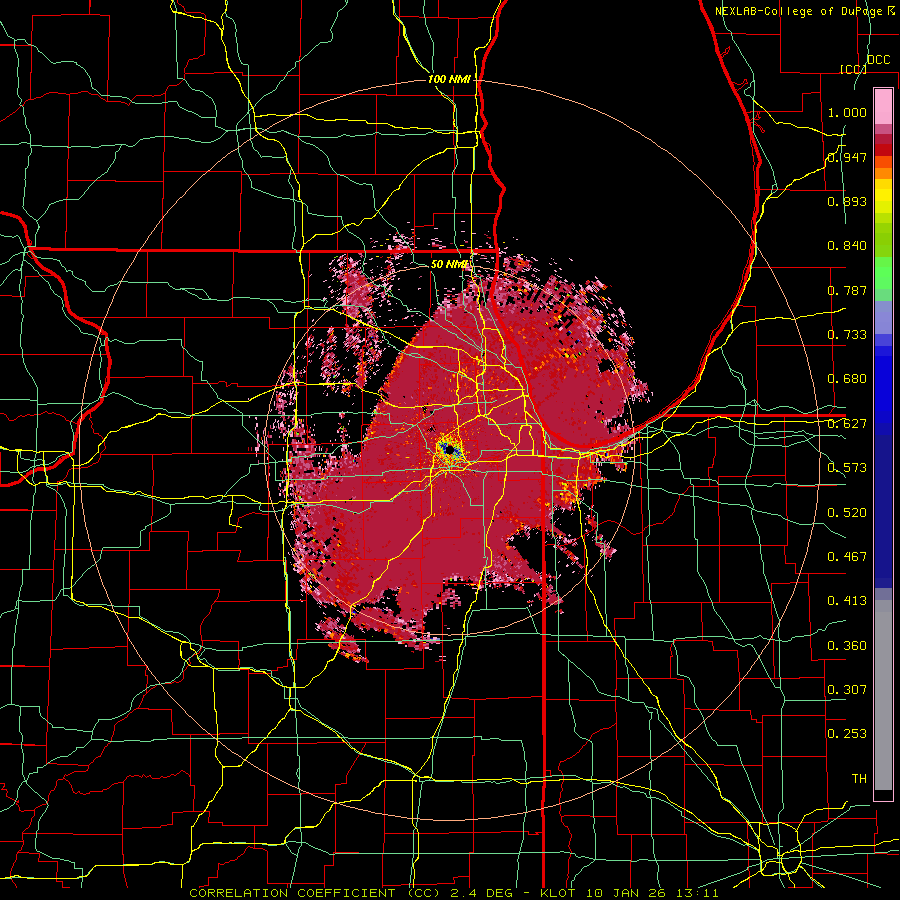Viewport: 900px width, 900px height.
Task: Click the 1.000 scale value
Action: tap(847, 112)
